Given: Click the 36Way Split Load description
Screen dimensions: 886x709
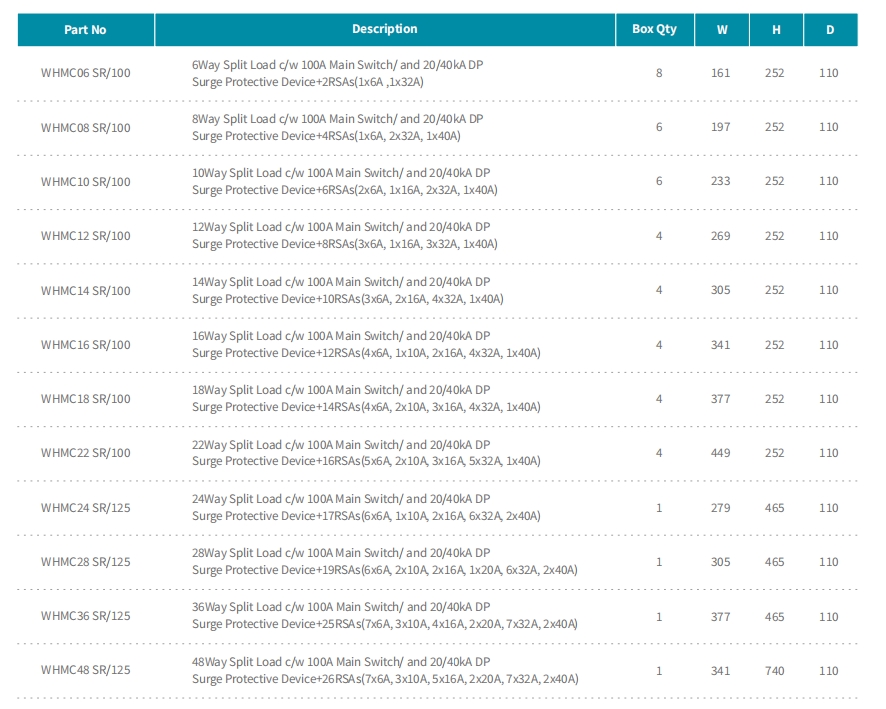Looking at the screenshot, I should point(385,616).
